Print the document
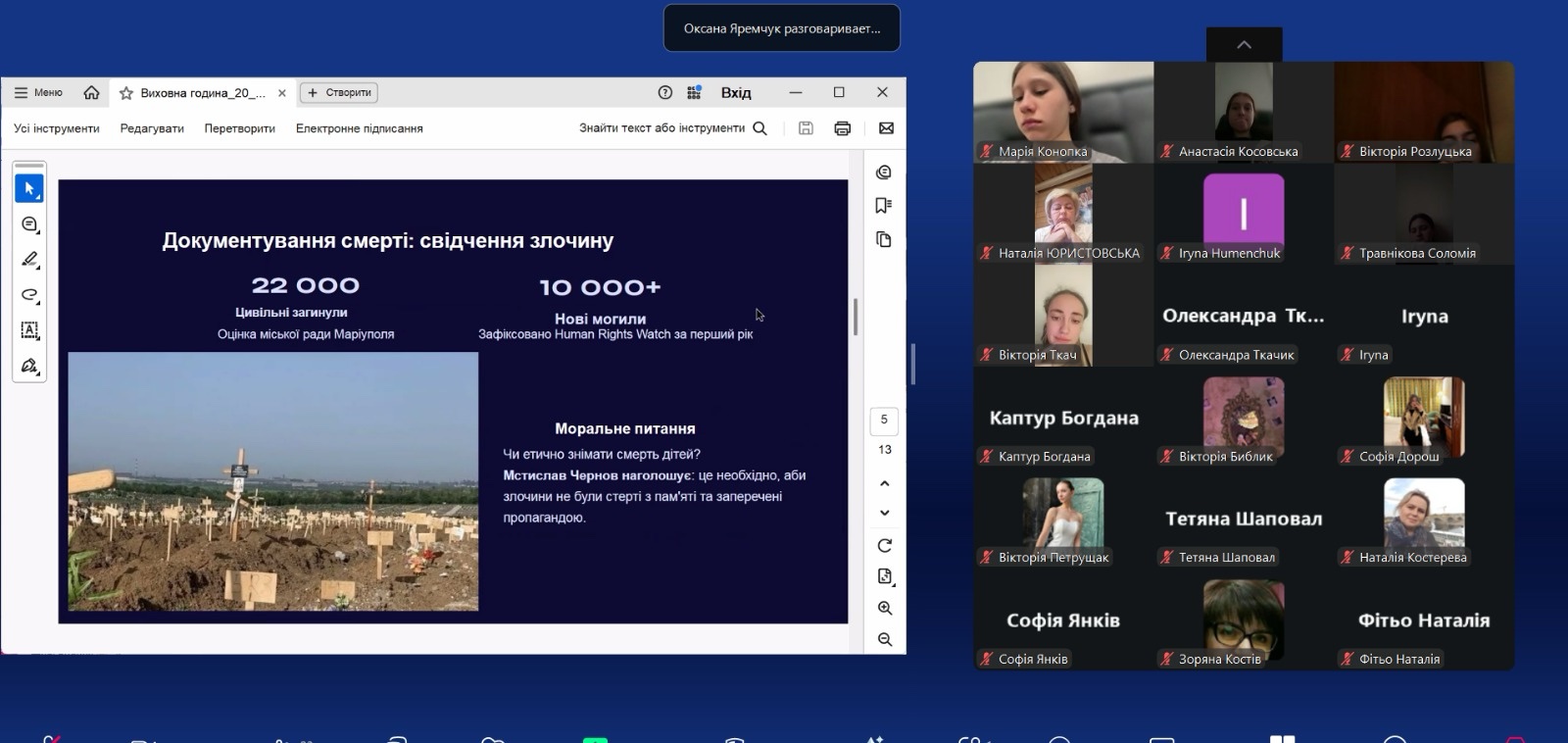This screenshot has height=743, width=1568. pos(842,128)
